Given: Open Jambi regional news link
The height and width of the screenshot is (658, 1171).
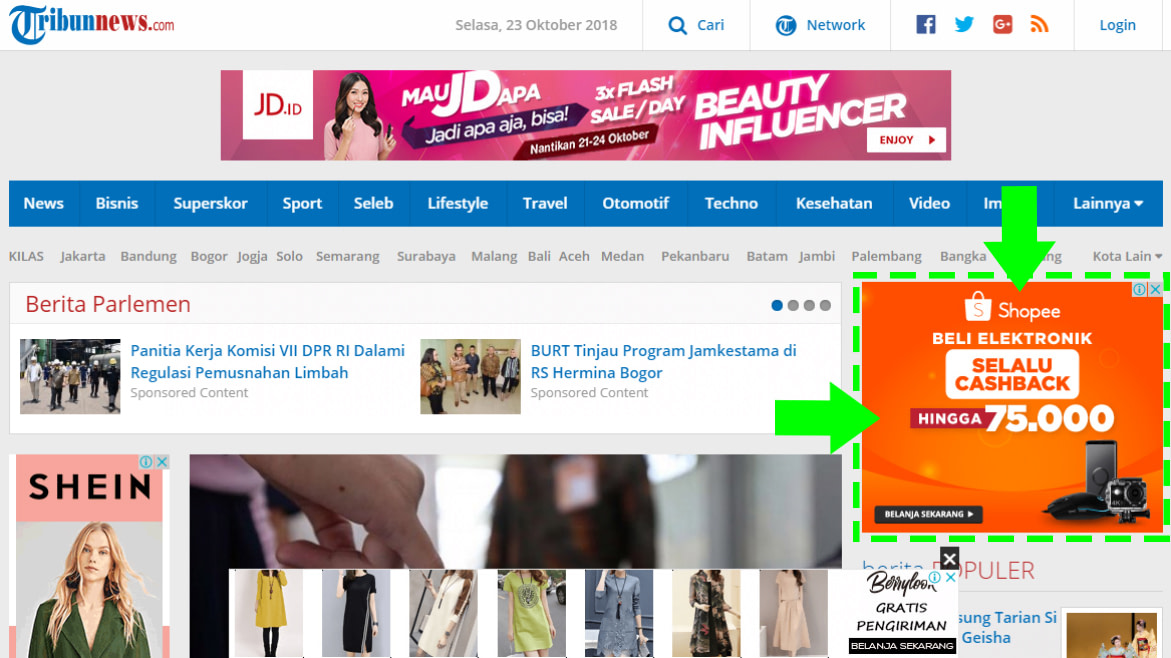Looking at the screenshot, I should (817, 256).
